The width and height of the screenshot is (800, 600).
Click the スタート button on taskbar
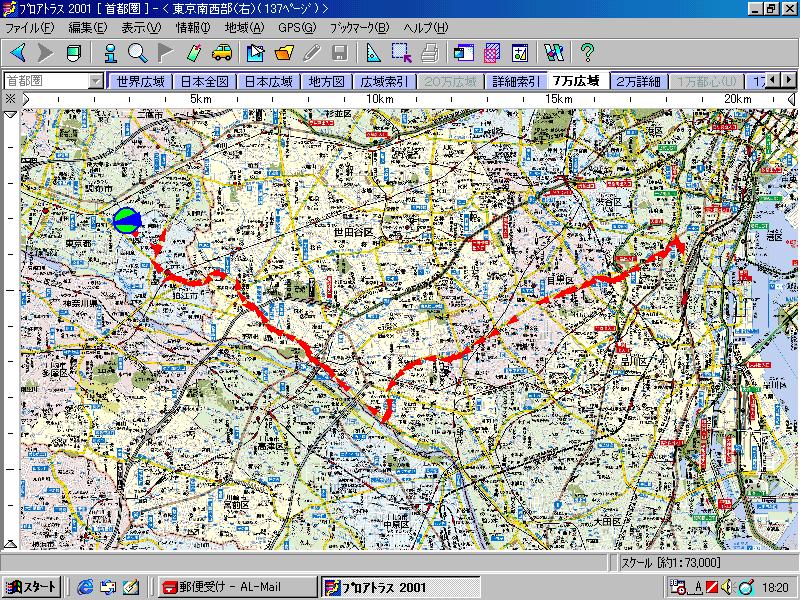click(x=31, y=587)
